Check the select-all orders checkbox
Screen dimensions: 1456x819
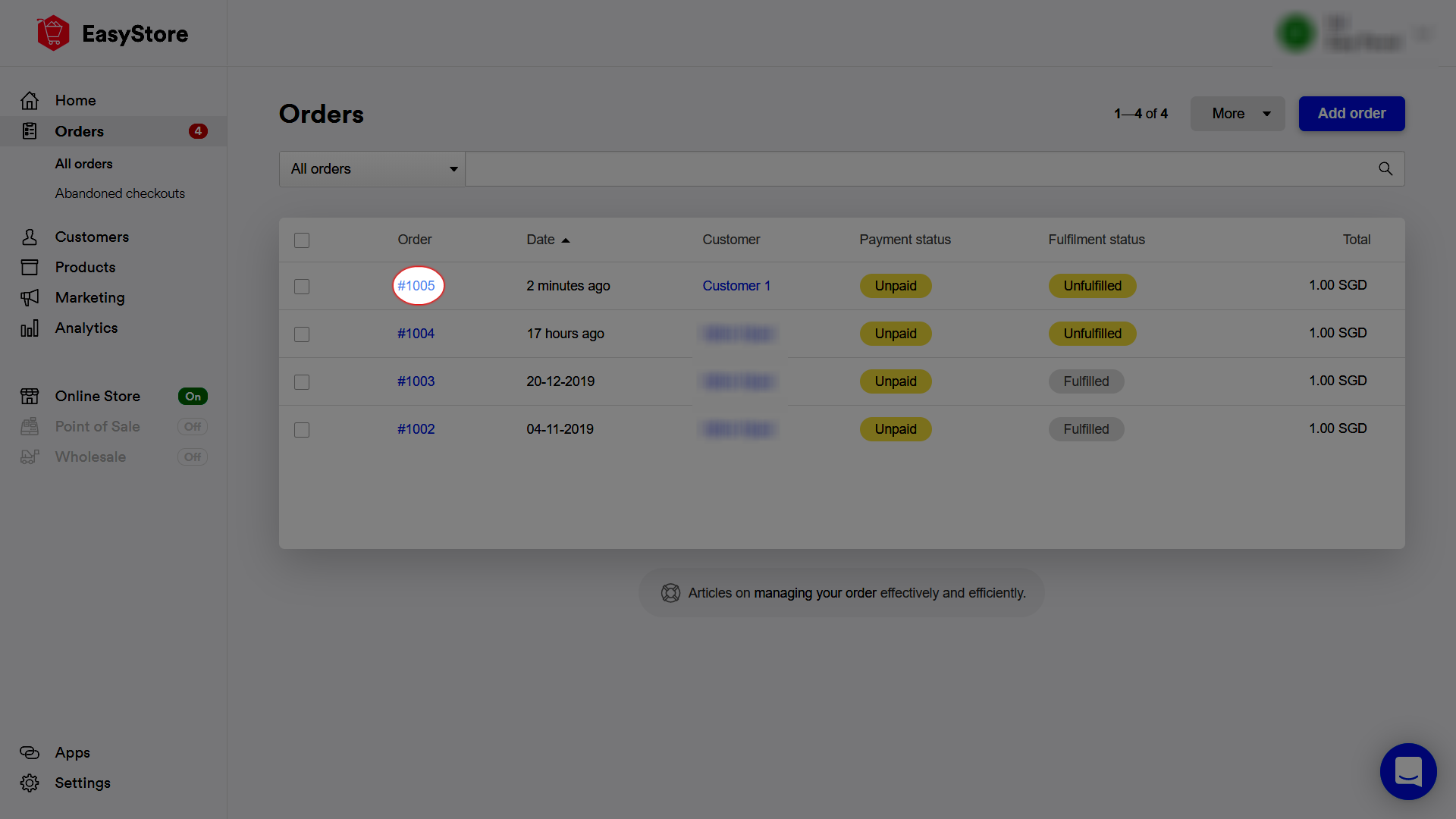tap(302, 240)
